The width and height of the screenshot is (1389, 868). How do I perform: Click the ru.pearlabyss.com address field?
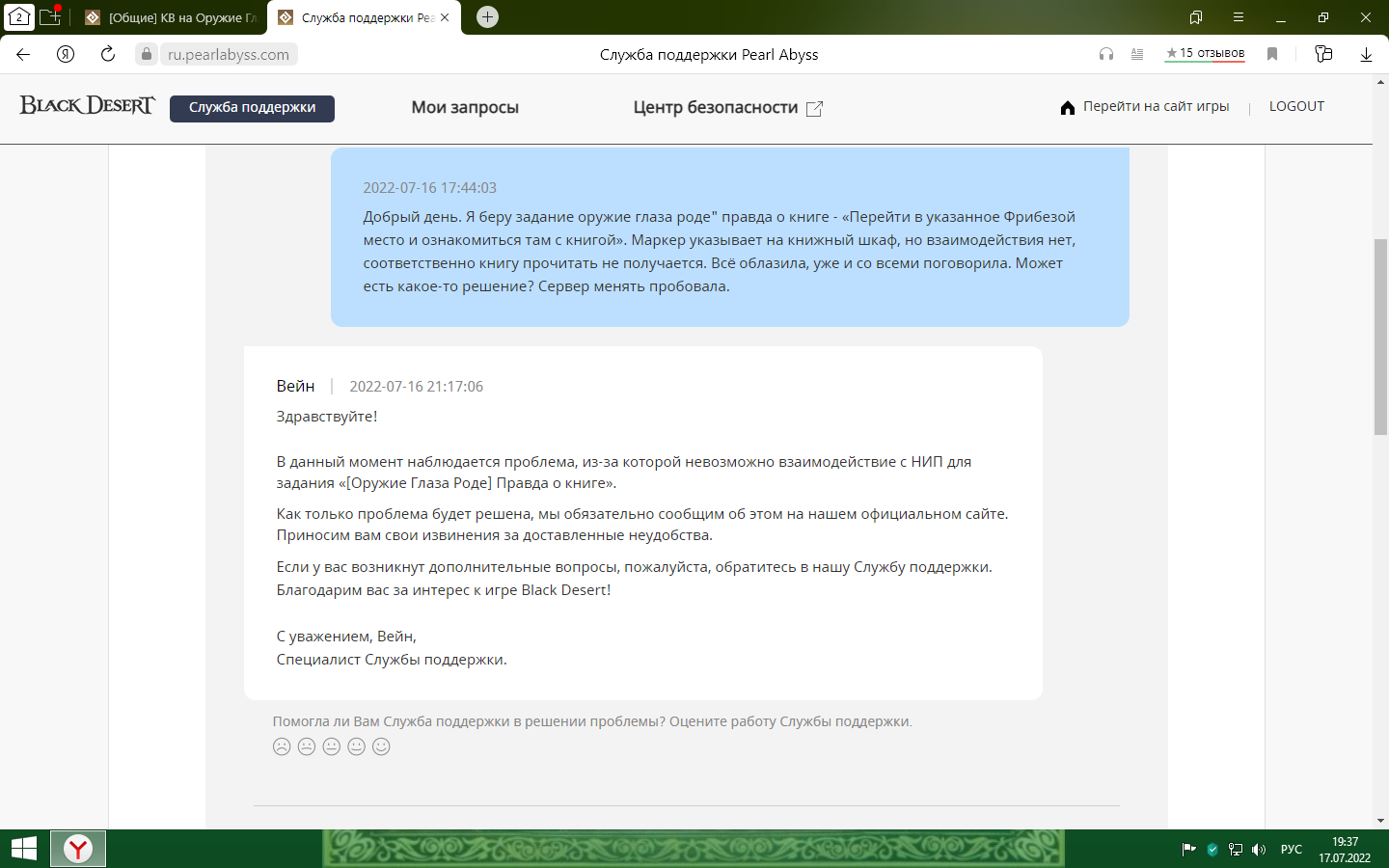tap(229, 55)
